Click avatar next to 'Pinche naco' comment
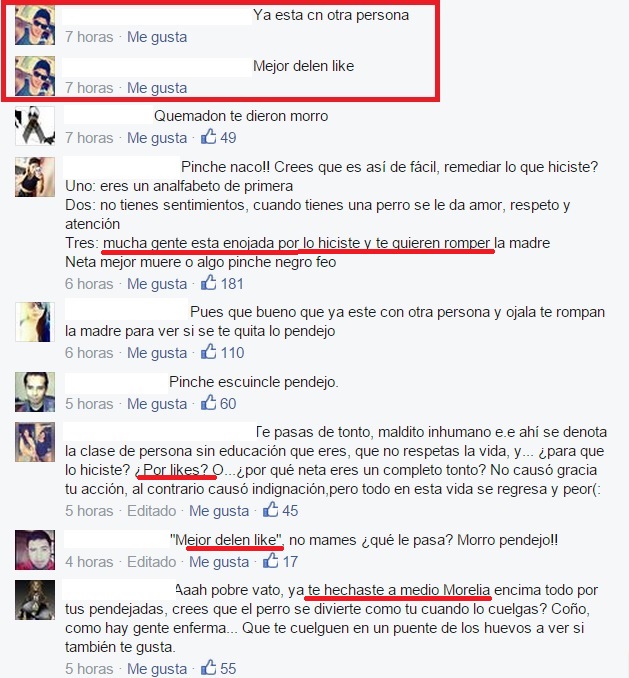 35,177
